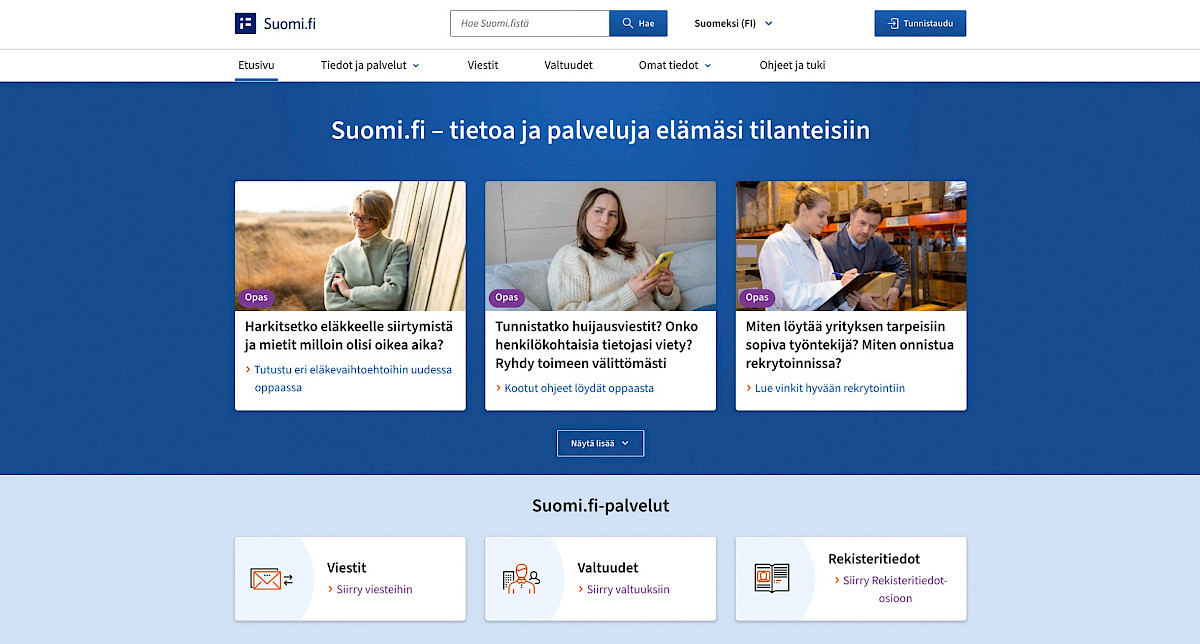The width and height of the screenshot is (1200, 644).
Task: Click the Viestit envelope icon
Action: (266, 579)
